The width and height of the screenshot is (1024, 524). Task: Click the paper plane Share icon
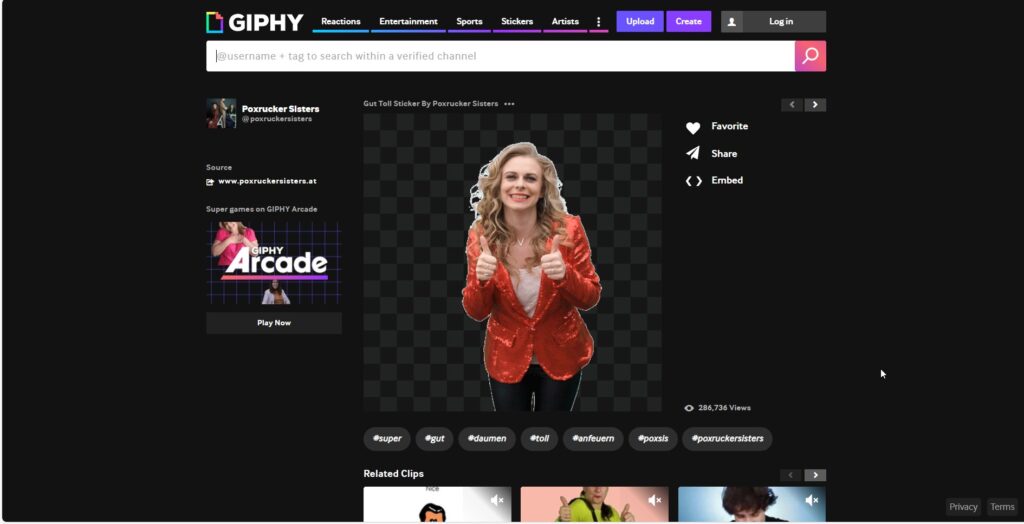tap(693, 154)
